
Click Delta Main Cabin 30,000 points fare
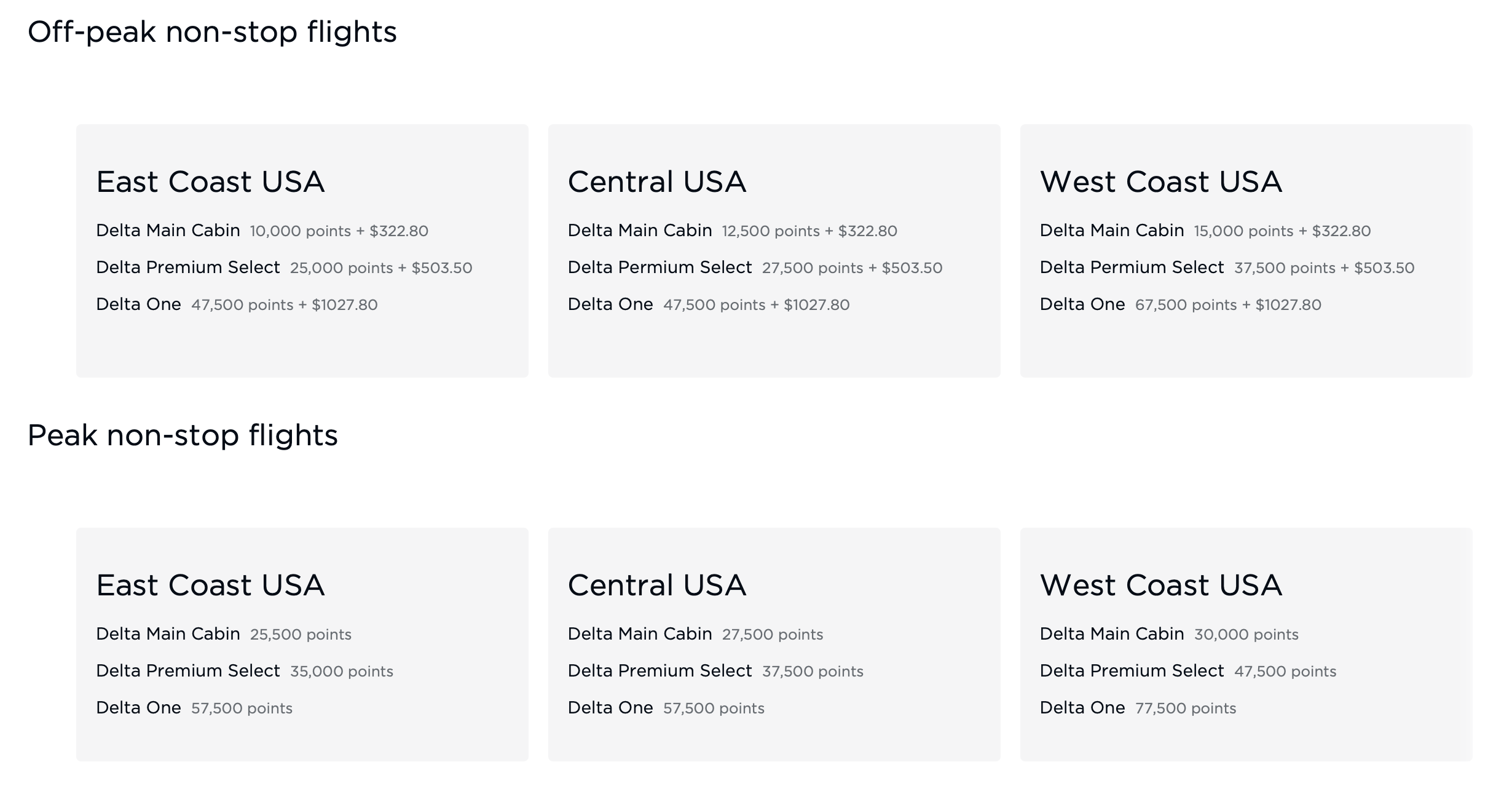1169,634
